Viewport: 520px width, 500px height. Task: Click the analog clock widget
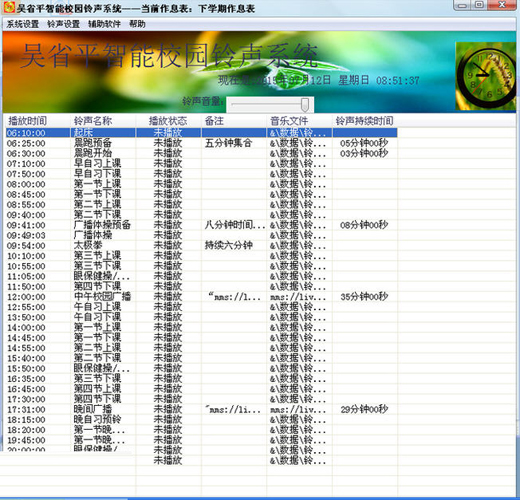pyautogui.click(x=486, y=76)
